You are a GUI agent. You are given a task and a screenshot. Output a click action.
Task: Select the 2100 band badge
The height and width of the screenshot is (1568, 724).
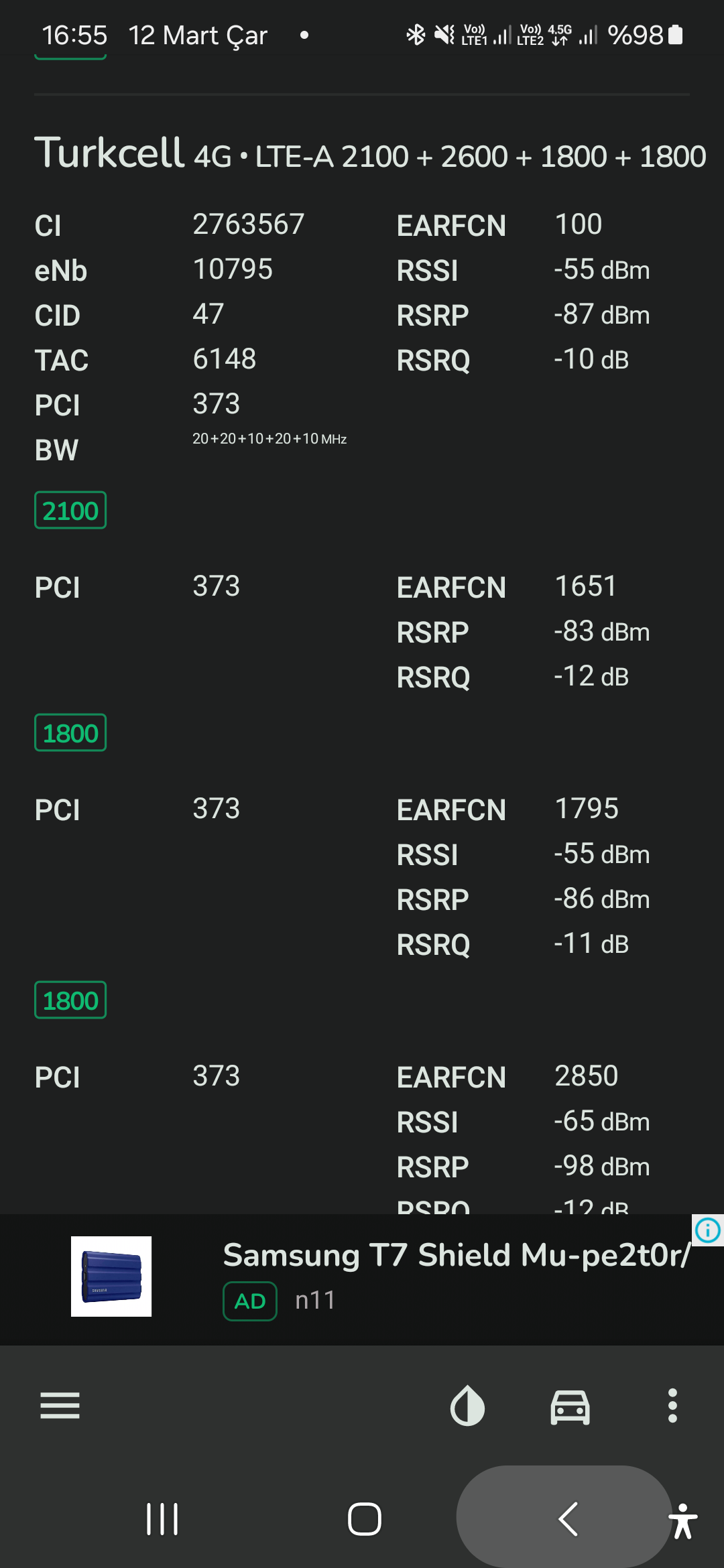click(70, 510)
